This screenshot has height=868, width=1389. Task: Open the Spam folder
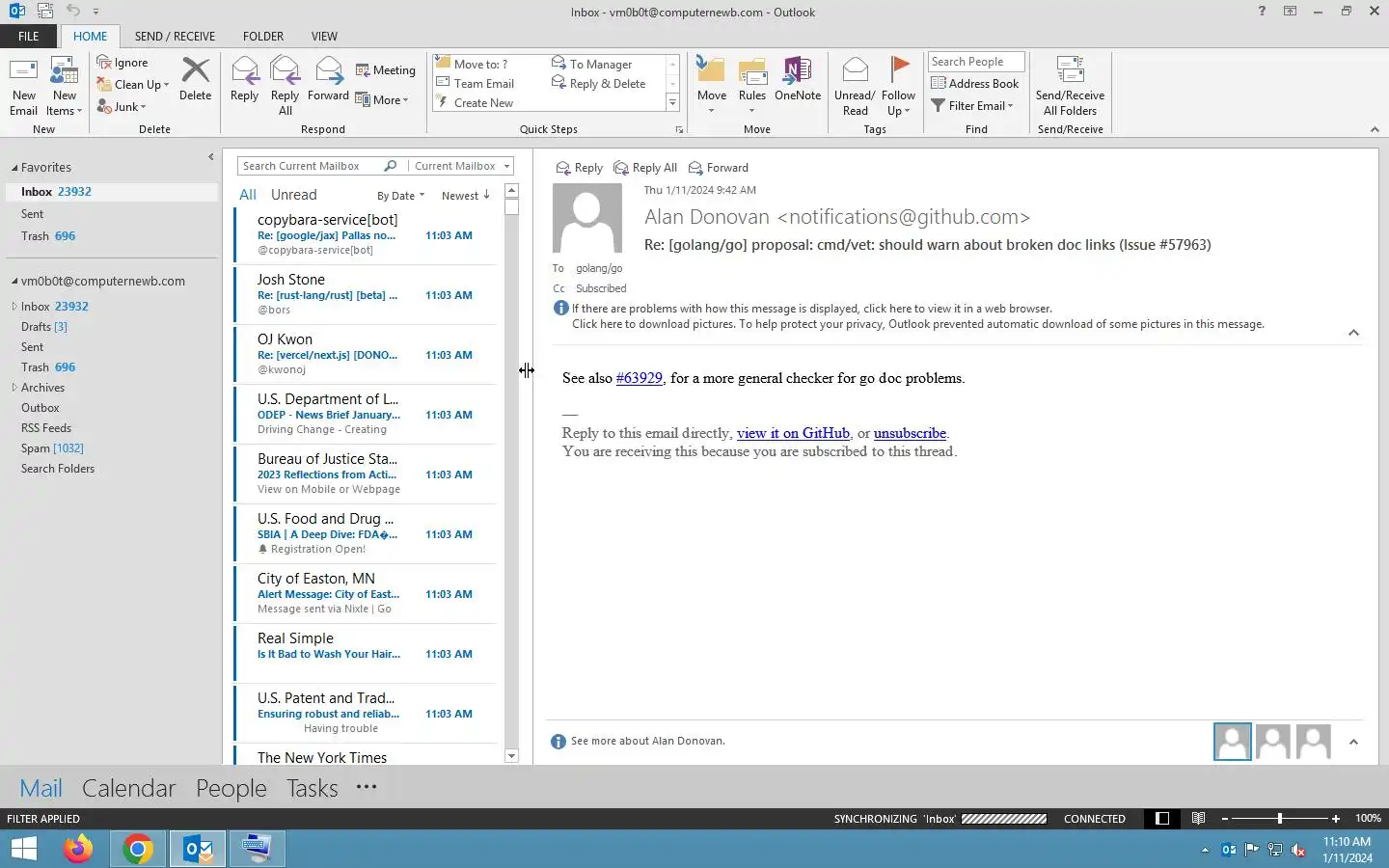[x=52, y=448]
